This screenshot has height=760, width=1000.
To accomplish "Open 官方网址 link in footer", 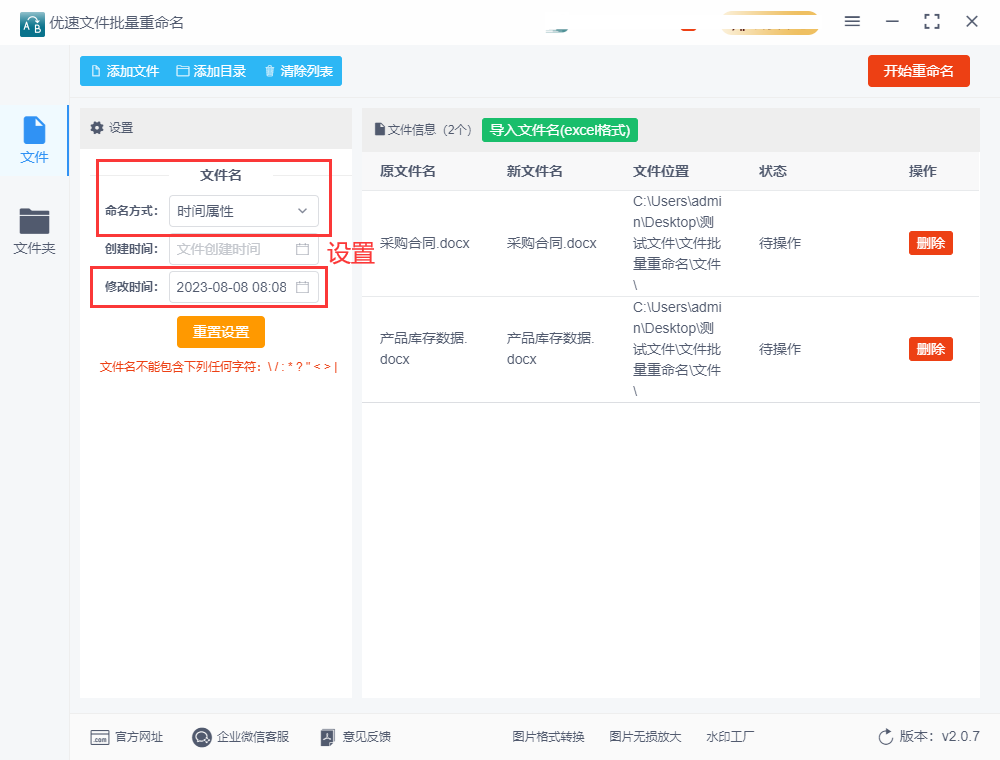I will [x=127, y=737].
